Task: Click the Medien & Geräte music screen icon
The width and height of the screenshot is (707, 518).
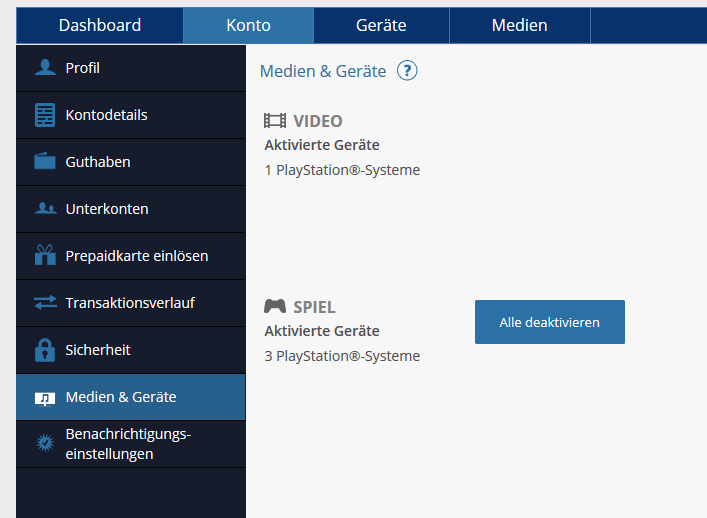Action: click(45, 399)
